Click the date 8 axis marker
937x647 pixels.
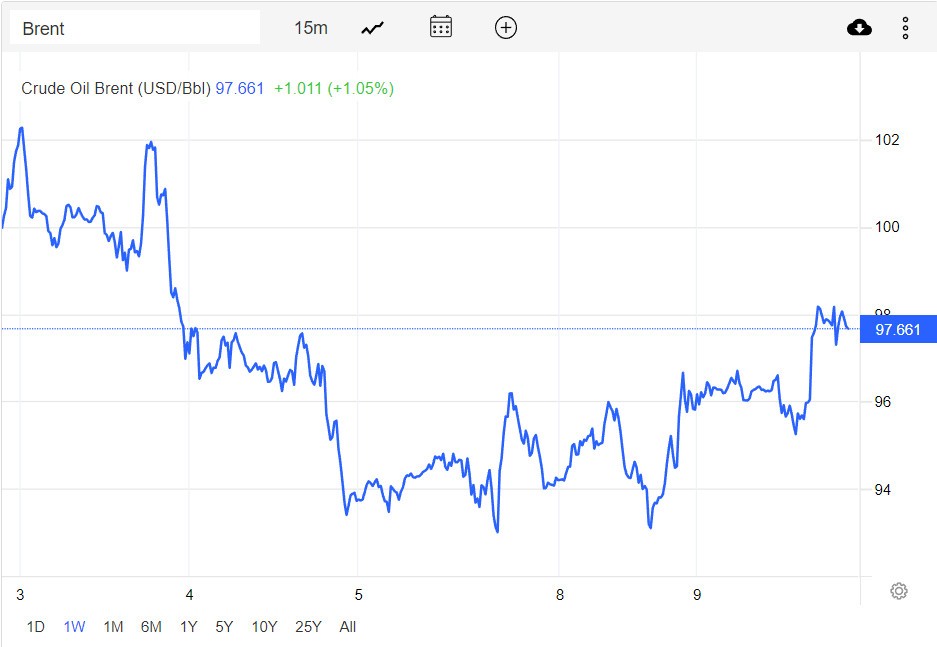560,595
